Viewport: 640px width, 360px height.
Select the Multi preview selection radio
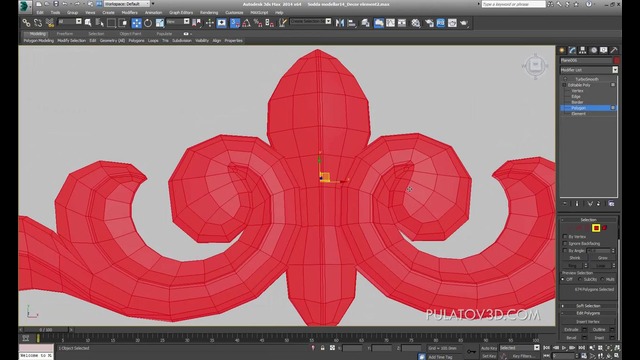[602, 280]
